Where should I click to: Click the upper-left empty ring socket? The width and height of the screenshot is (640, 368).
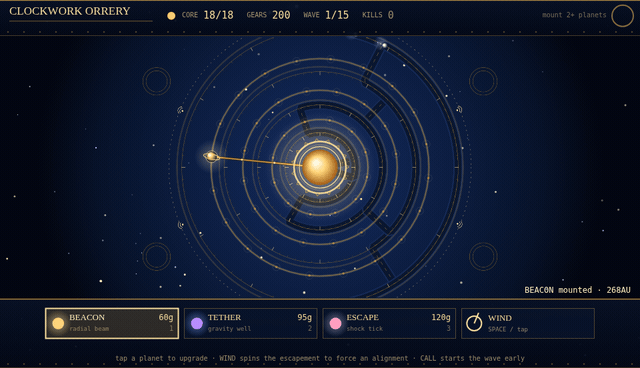point(156,81)
